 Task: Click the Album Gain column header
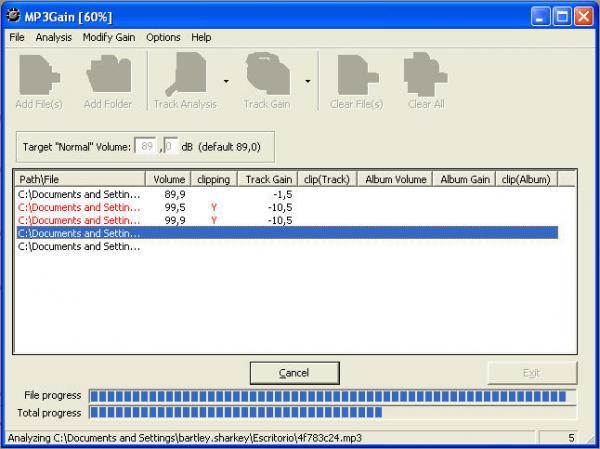pos(464,179)
